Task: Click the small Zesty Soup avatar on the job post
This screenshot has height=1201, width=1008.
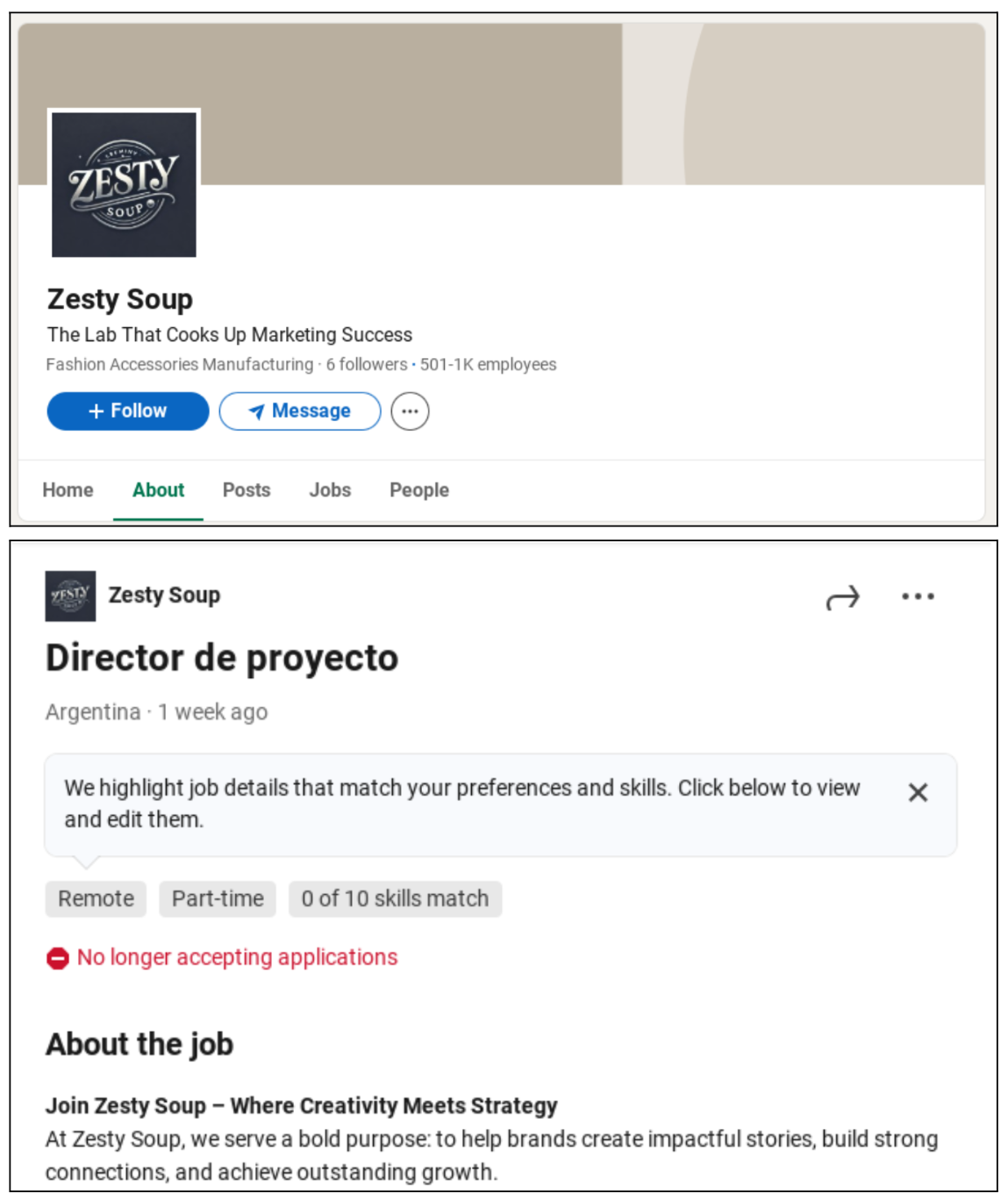Action: click(x=71, y=593)
